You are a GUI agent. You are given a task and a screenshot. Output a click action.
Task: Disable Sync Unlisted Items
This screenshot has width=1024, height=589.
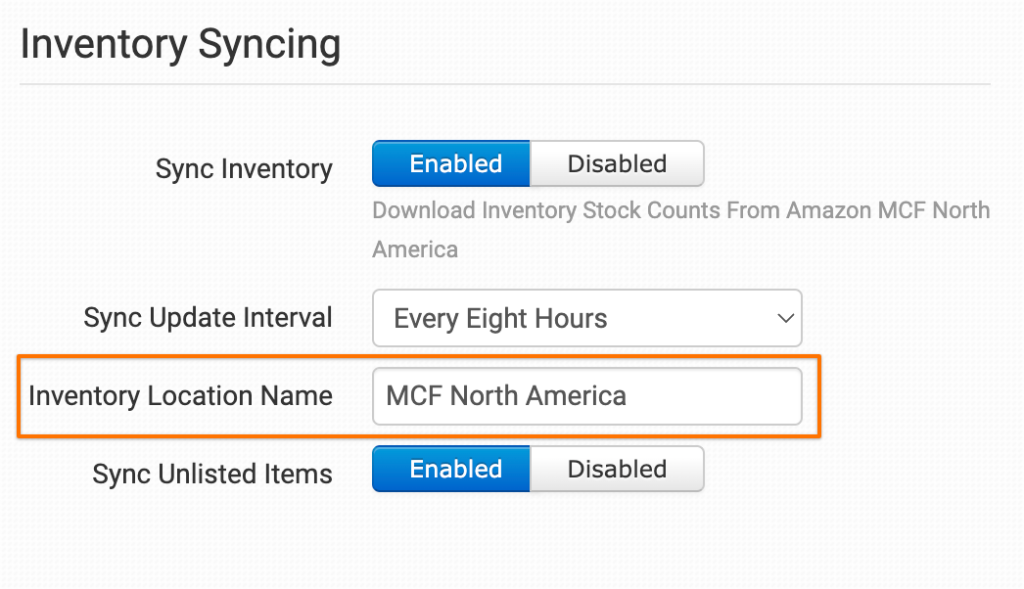(x=616, y=469)
